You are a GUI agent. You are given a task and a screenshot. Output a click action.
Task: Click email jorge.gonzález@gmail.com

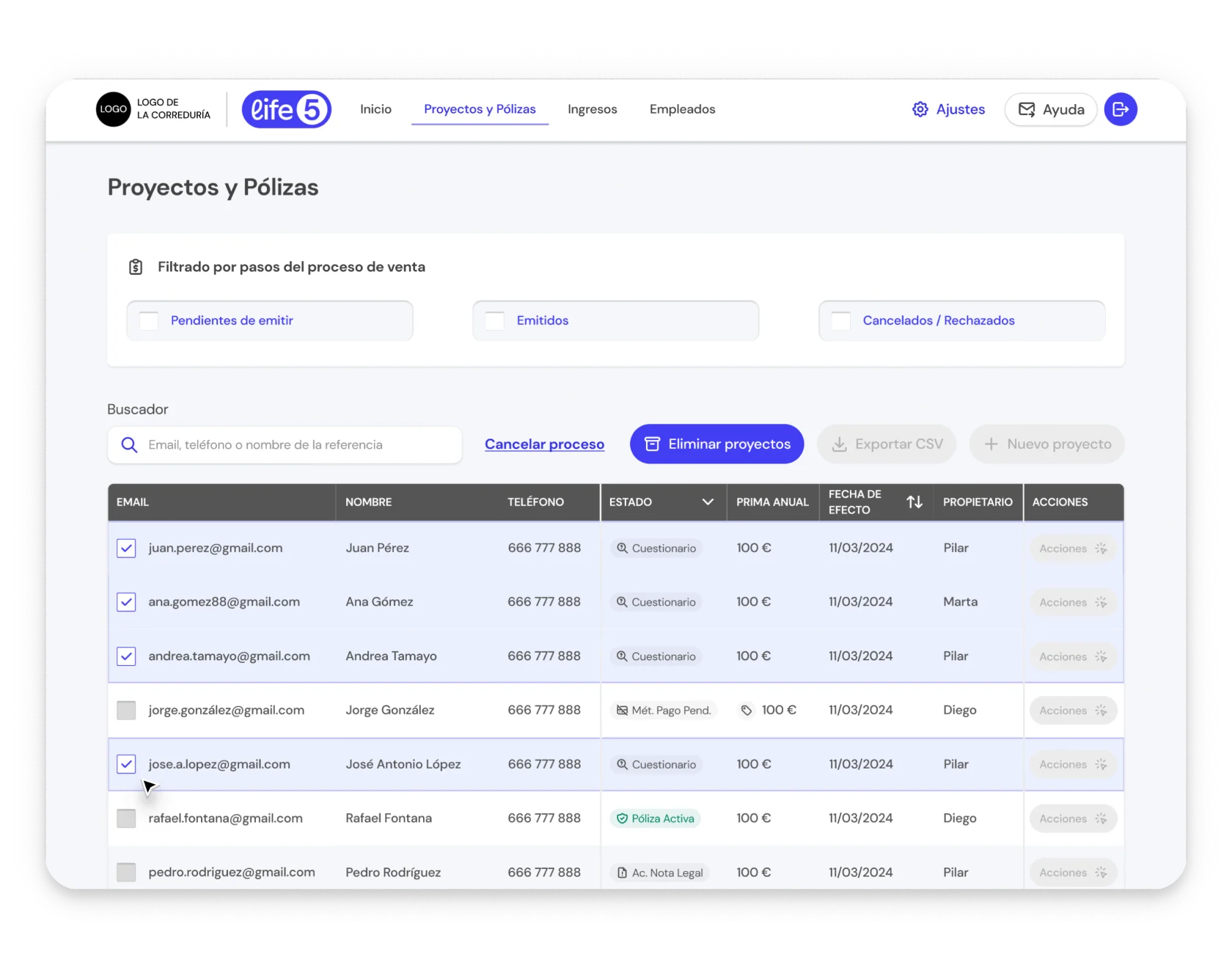click(226, 711)
